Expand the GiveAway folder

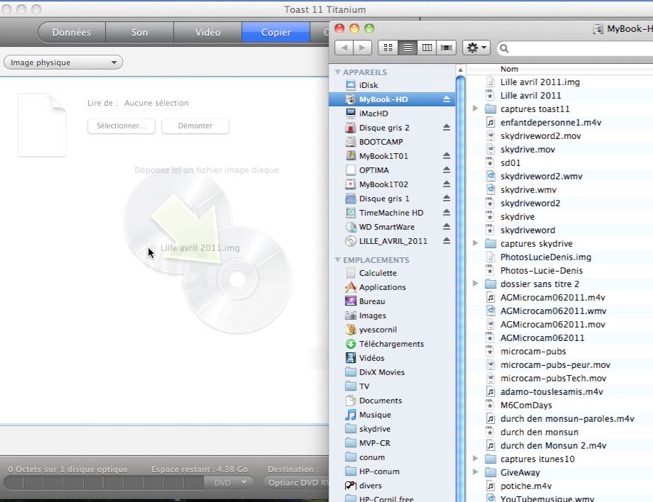475,472
